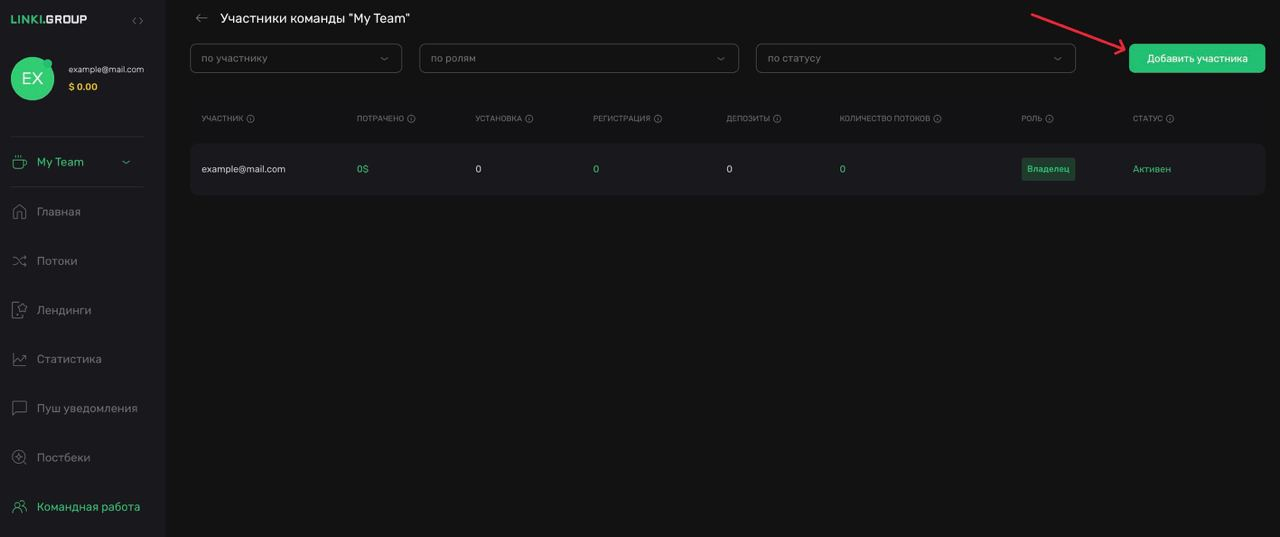1280x537 pixels.
Task: Open the 'по статусу' filter dropdown
Action: [915, 58]
